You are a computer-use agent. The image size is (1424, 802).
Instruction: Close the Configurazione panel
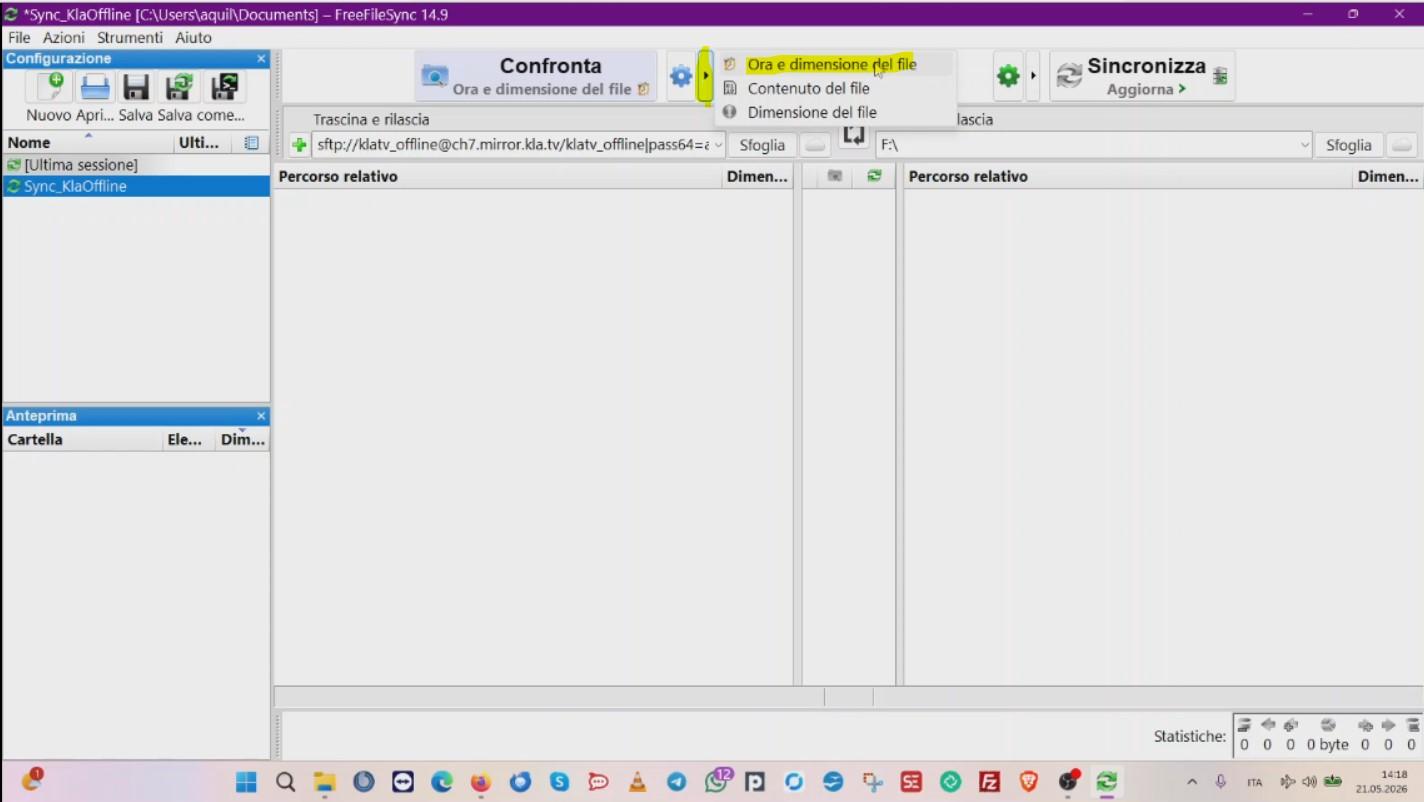[x=261, y=59]
